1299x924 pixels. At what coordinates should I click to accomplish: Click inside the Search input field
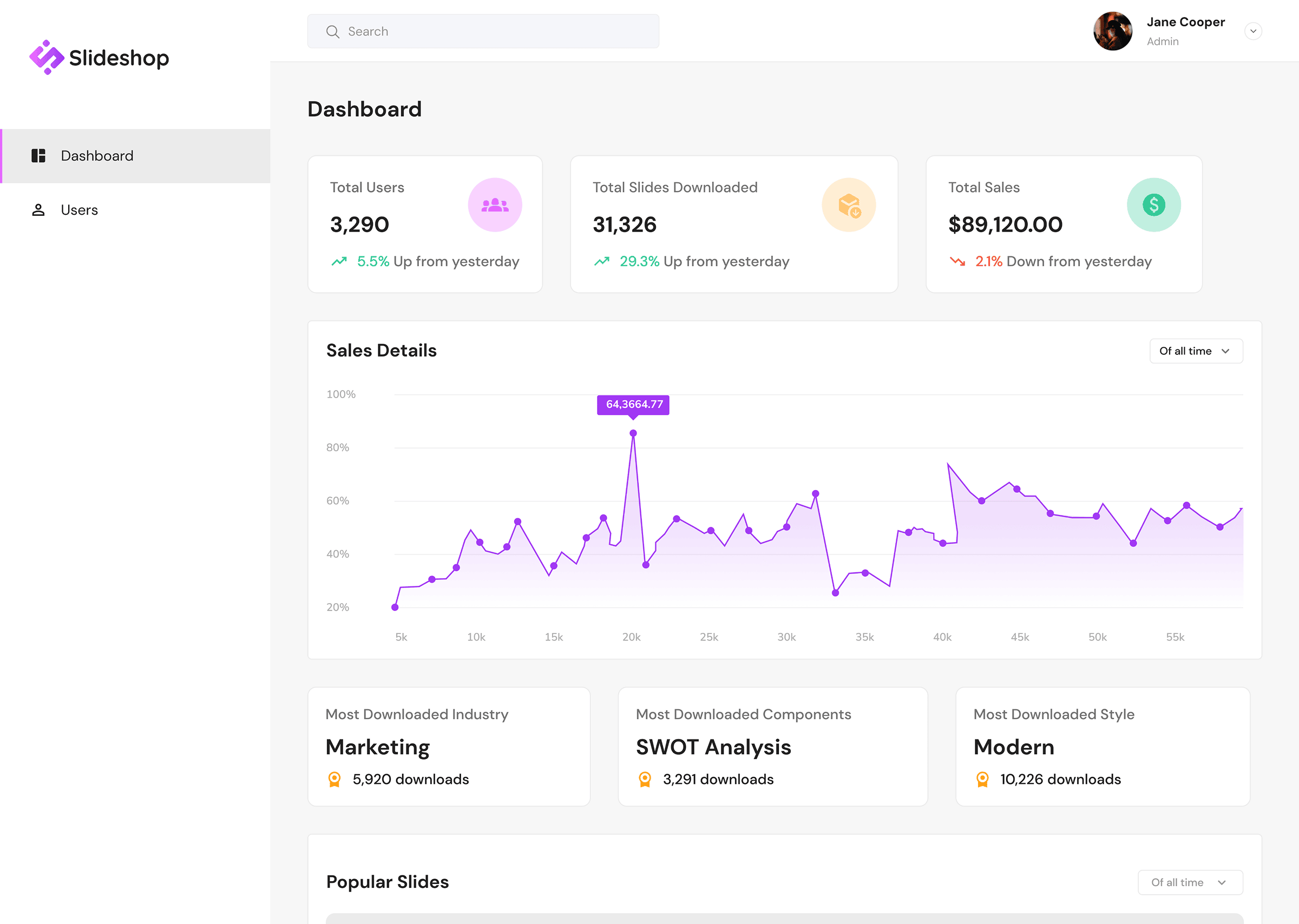pos(484,31)
